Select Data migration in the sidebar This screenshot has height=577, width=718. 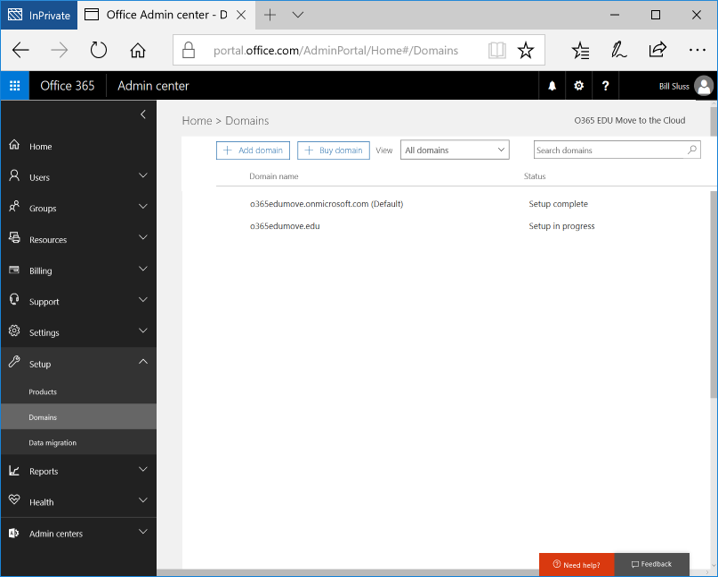point(53,442)
